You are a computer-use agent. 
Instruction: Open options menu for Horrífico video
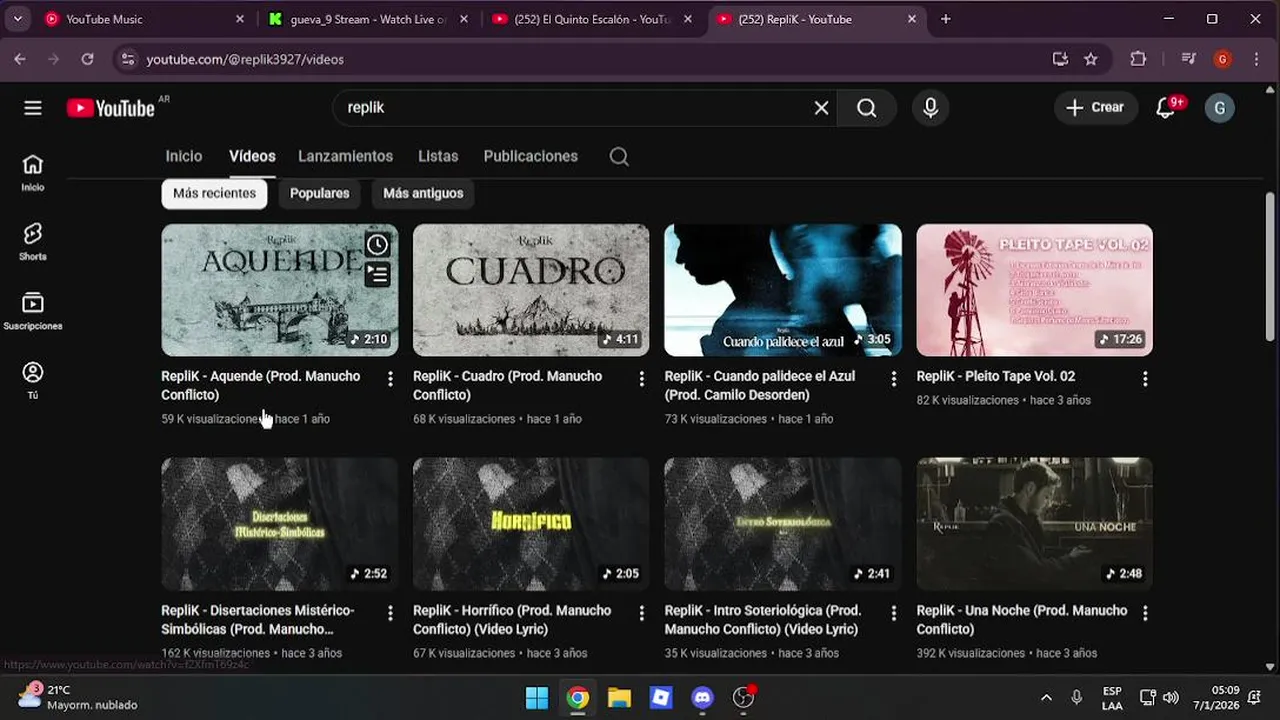click(642, 613)
